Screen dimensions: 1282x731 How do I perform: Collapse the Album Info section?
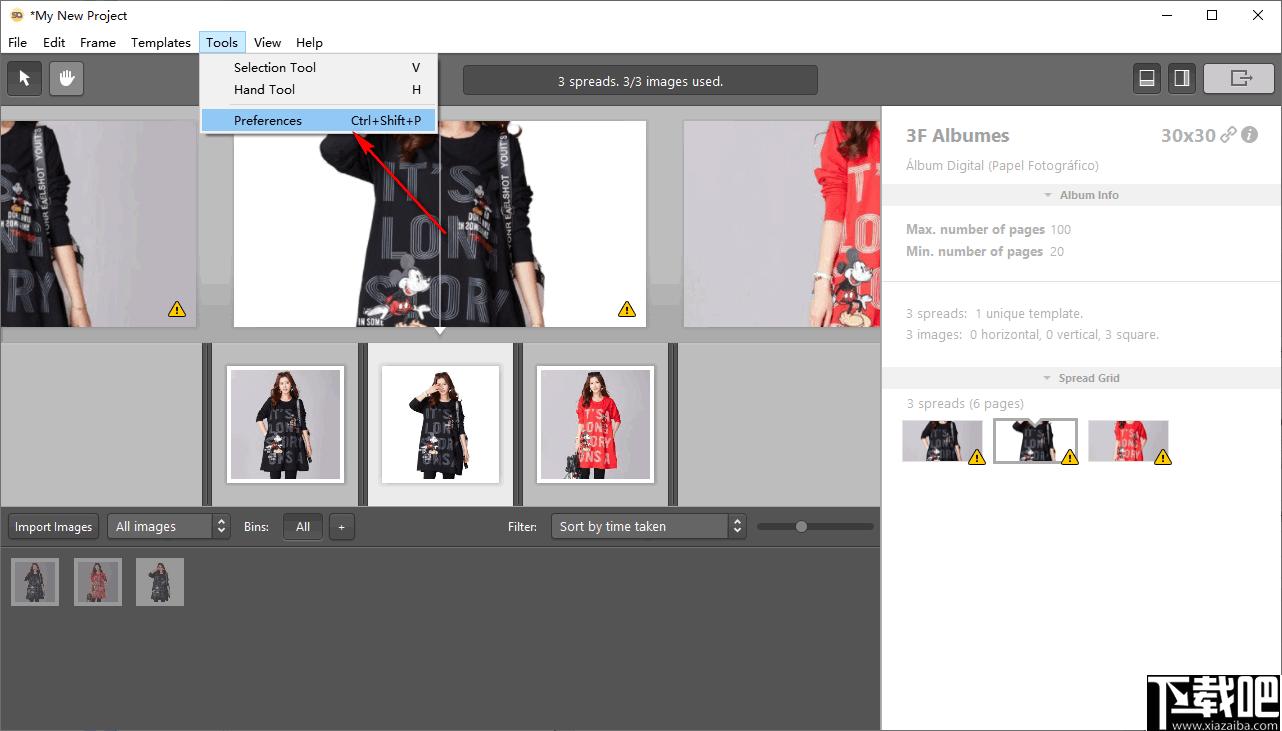1080,195
